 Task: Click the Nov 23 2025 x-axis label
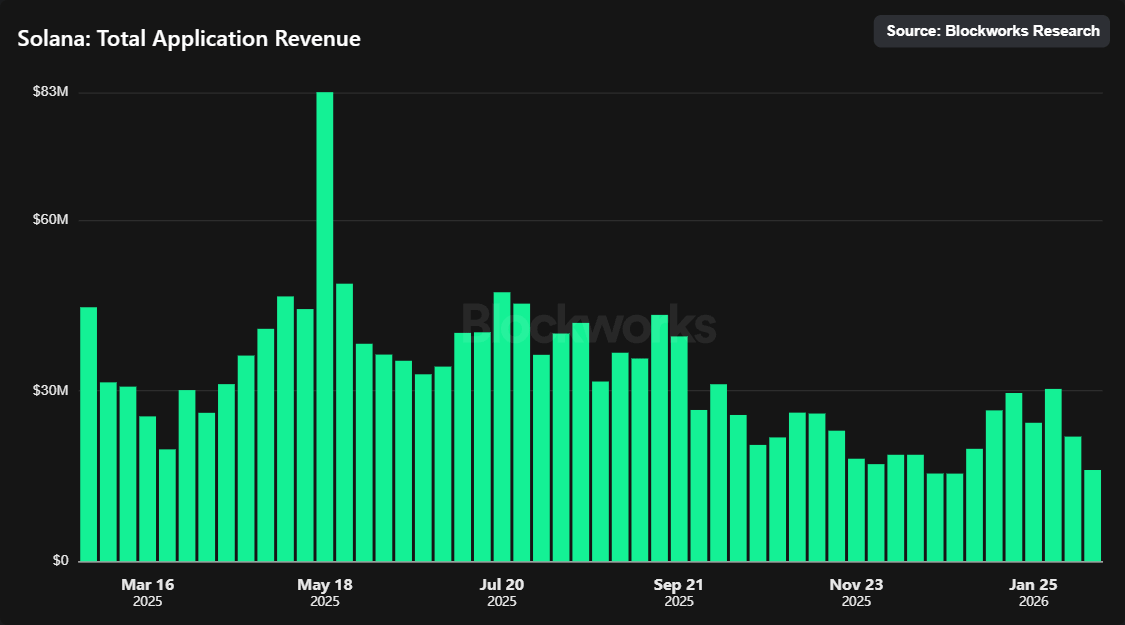point(856,592)
